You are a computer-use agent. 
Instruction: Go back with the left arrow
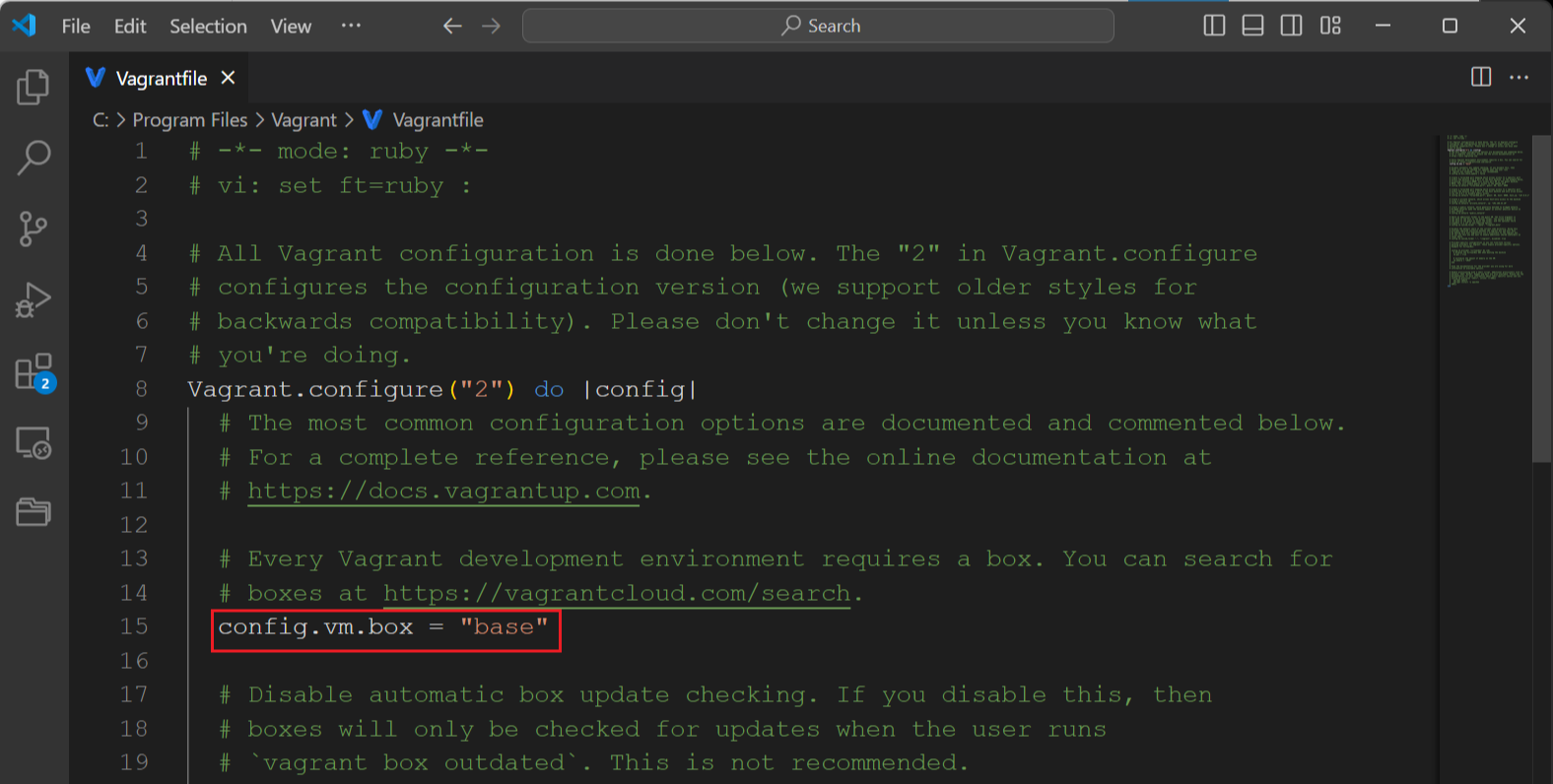tap(452, 26)
